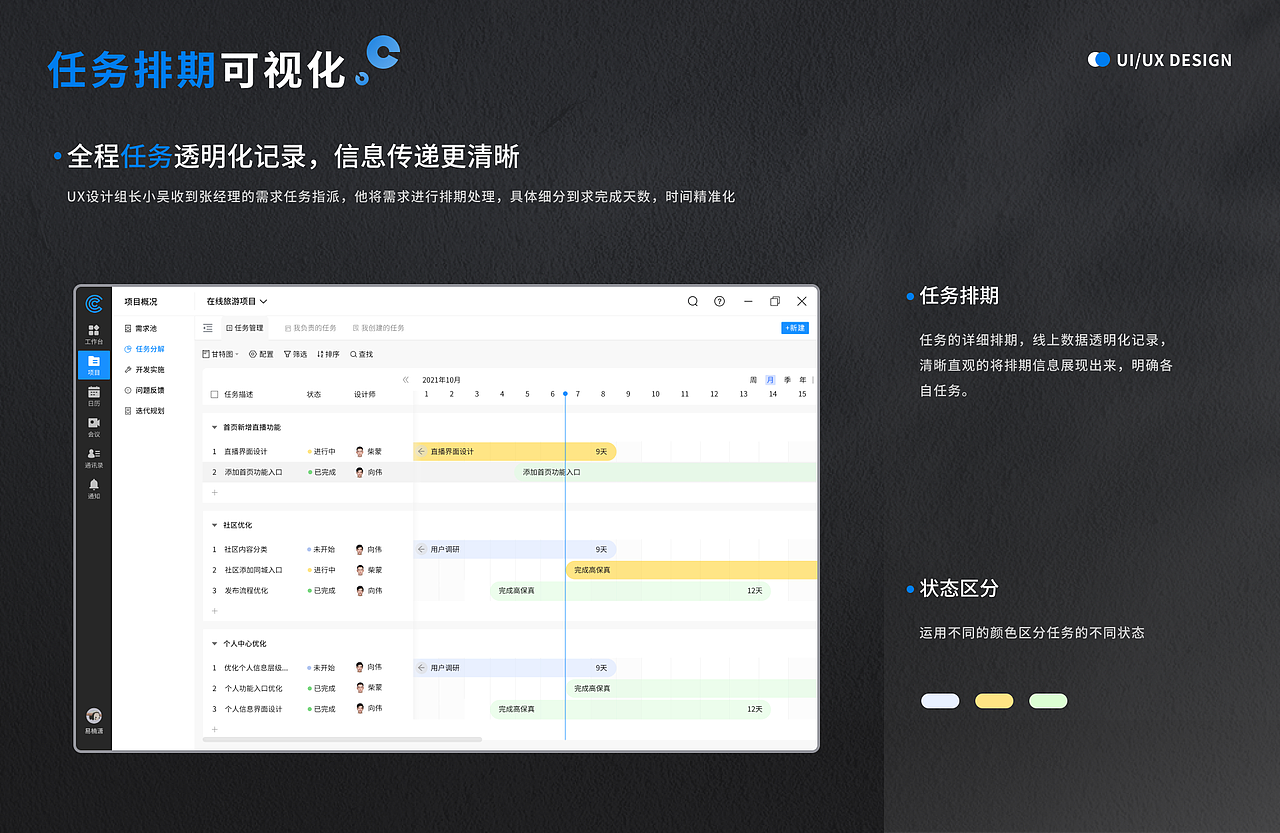This screenshot has width=1280, height=833.
Task: Switch timeline view to 季 (quarter)
Action: [x=786, y=379]
